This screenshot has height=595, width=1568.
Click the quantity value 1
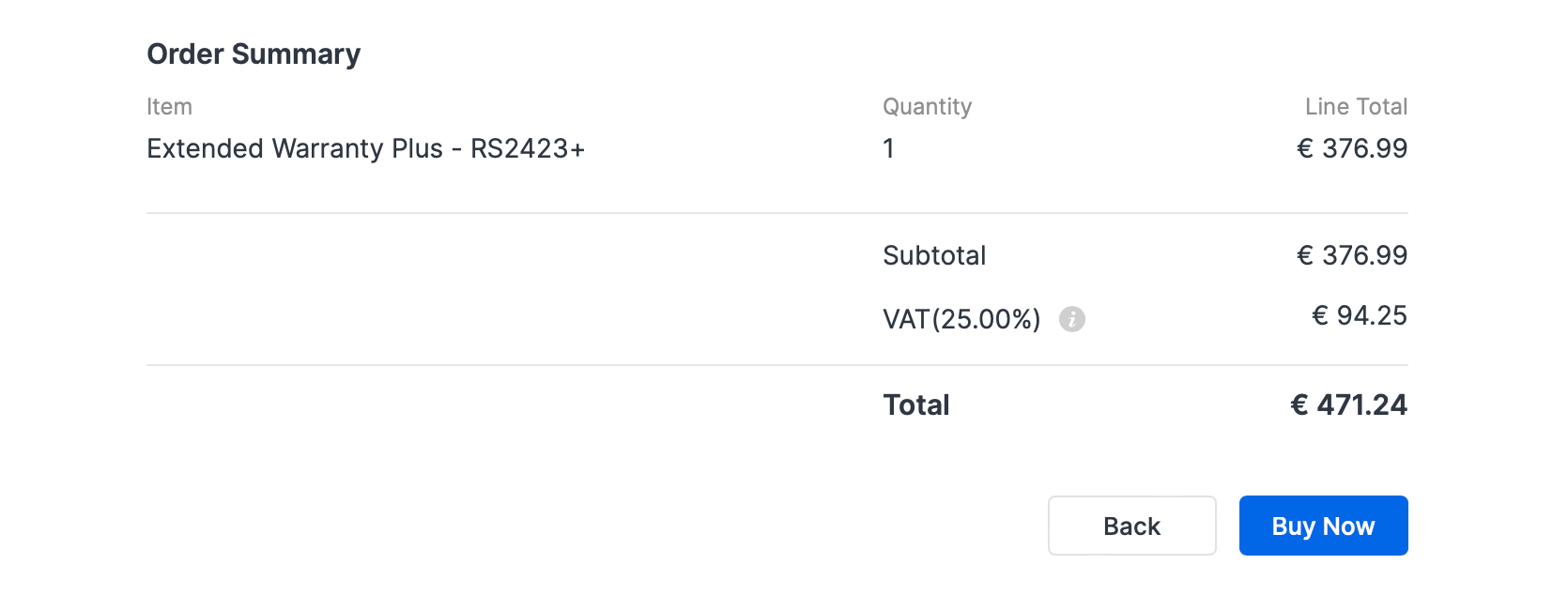(888, 148)
